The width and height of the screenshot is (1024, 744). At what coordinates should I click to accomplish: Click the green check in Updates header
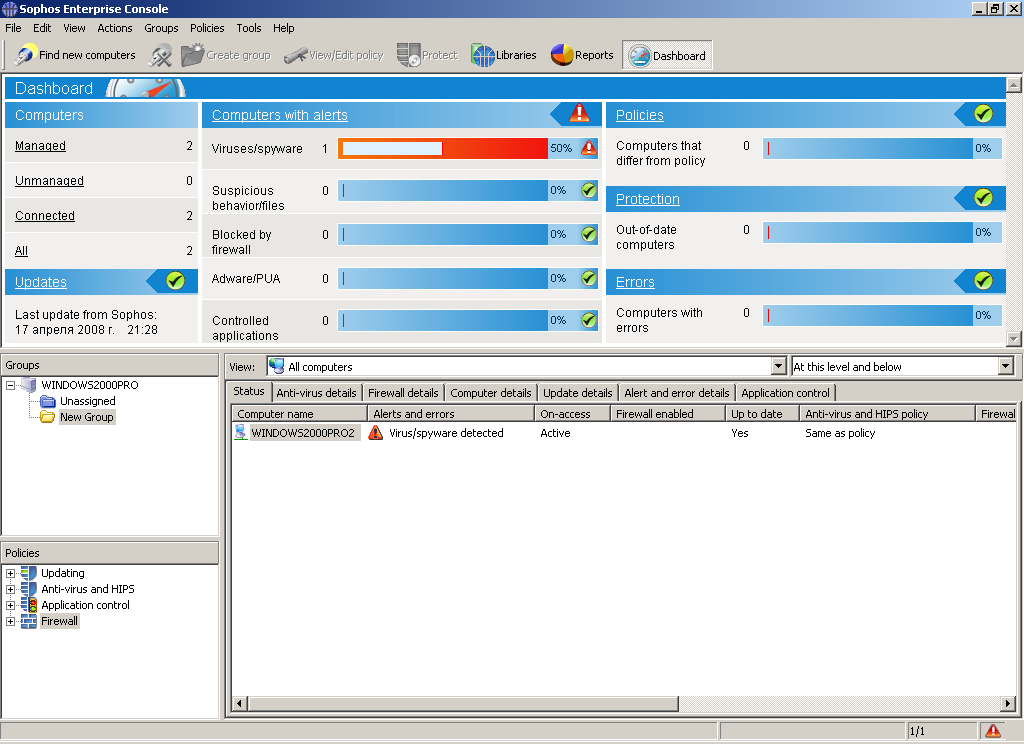coord(175,281)
